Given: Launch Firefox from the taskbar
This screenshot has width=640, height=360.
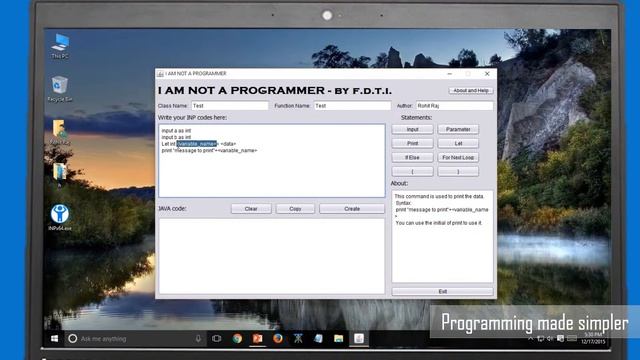Looking at the screenshot, I should [278, 338].
